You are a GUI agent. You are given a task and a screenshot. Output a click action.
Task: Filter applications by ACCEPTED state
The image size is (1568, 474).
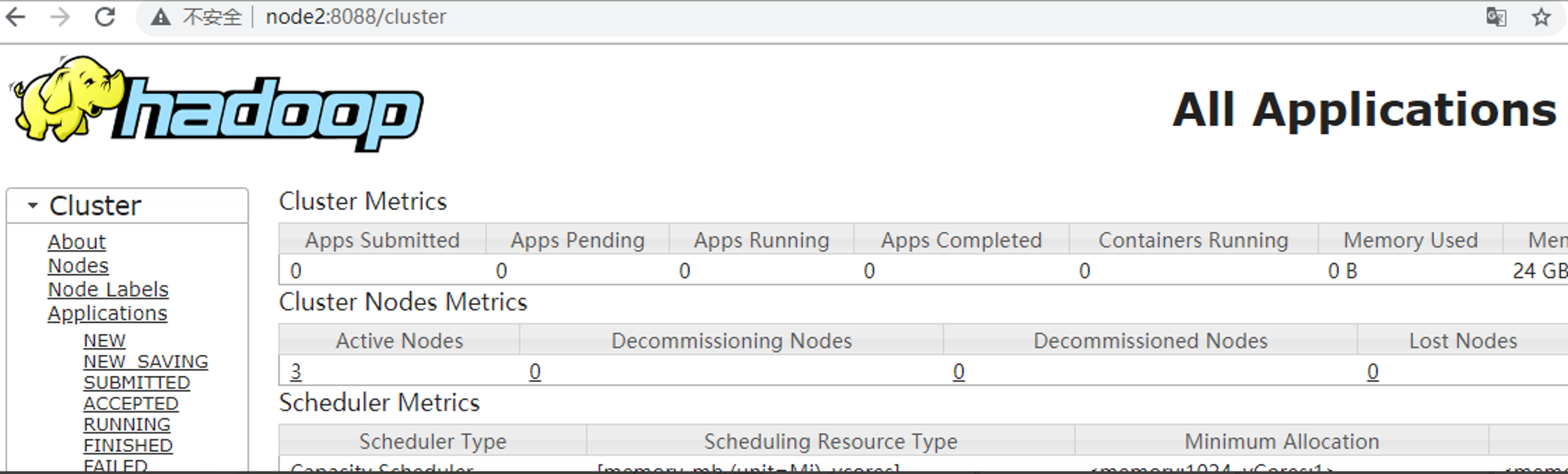[x=131, y=403]
